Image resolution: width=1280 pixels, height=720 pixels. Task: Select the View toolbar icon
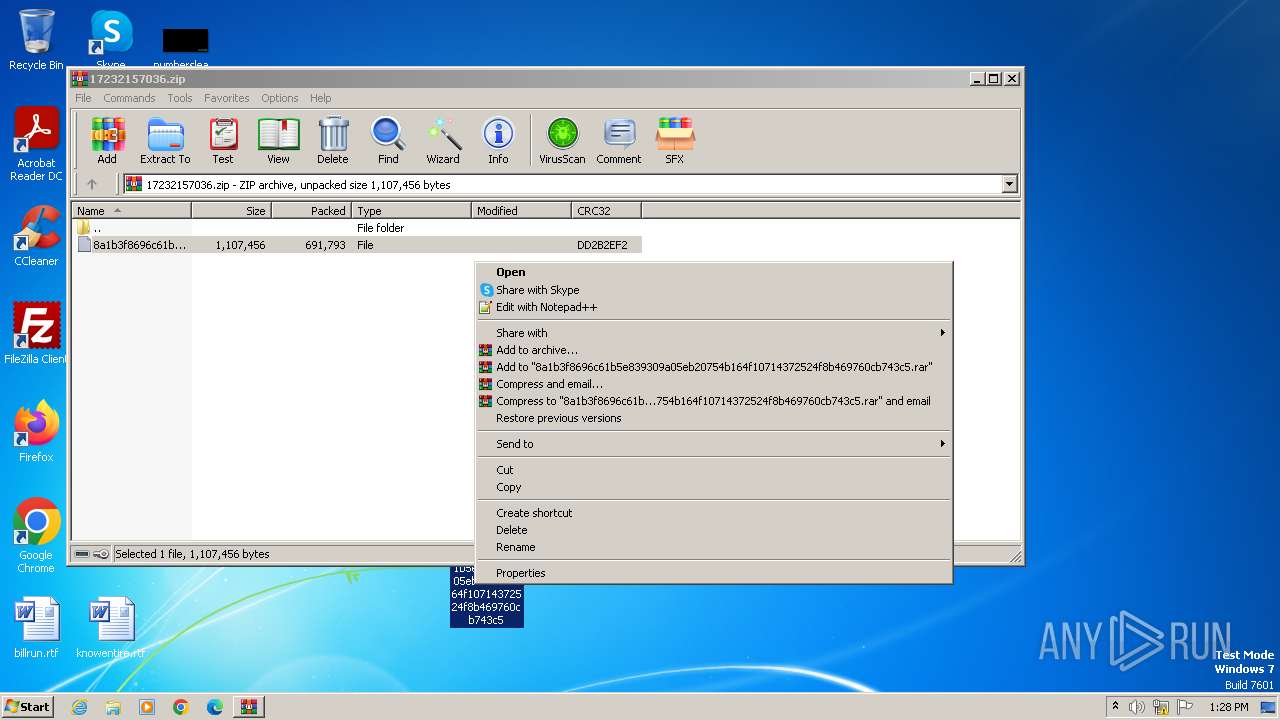click(278, 140)
